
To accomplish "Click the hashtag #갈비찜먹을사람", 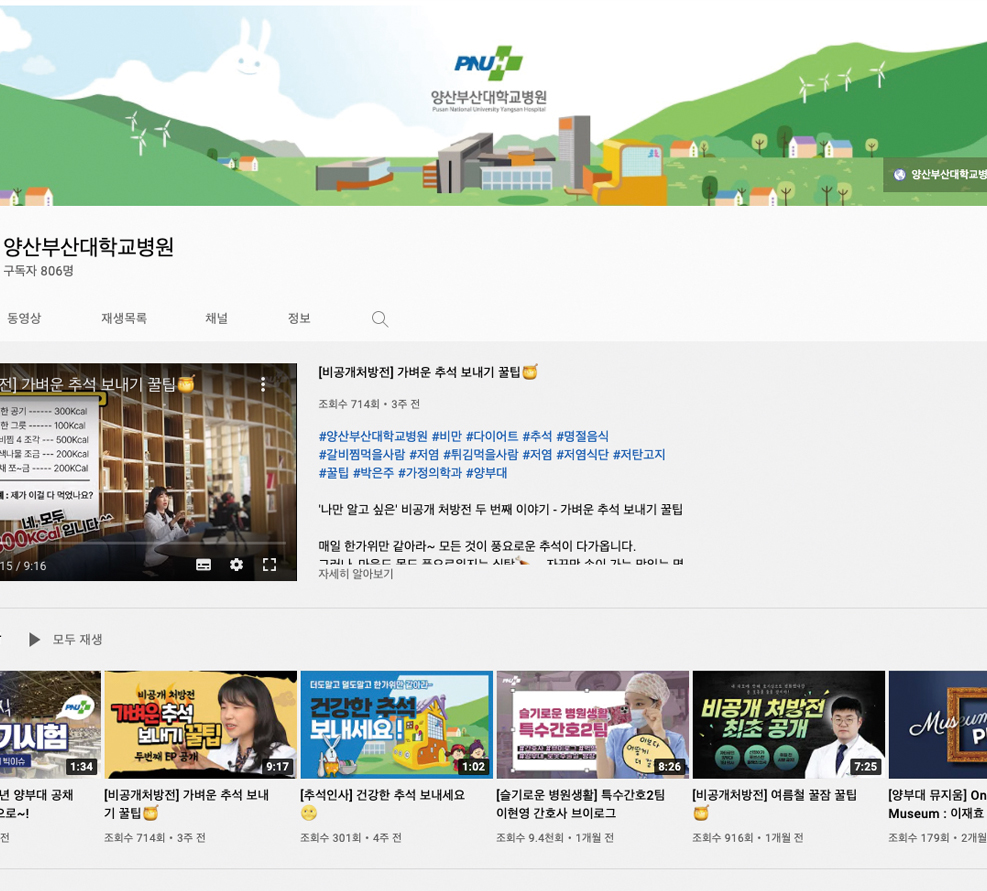I will [x=362, y=455].
